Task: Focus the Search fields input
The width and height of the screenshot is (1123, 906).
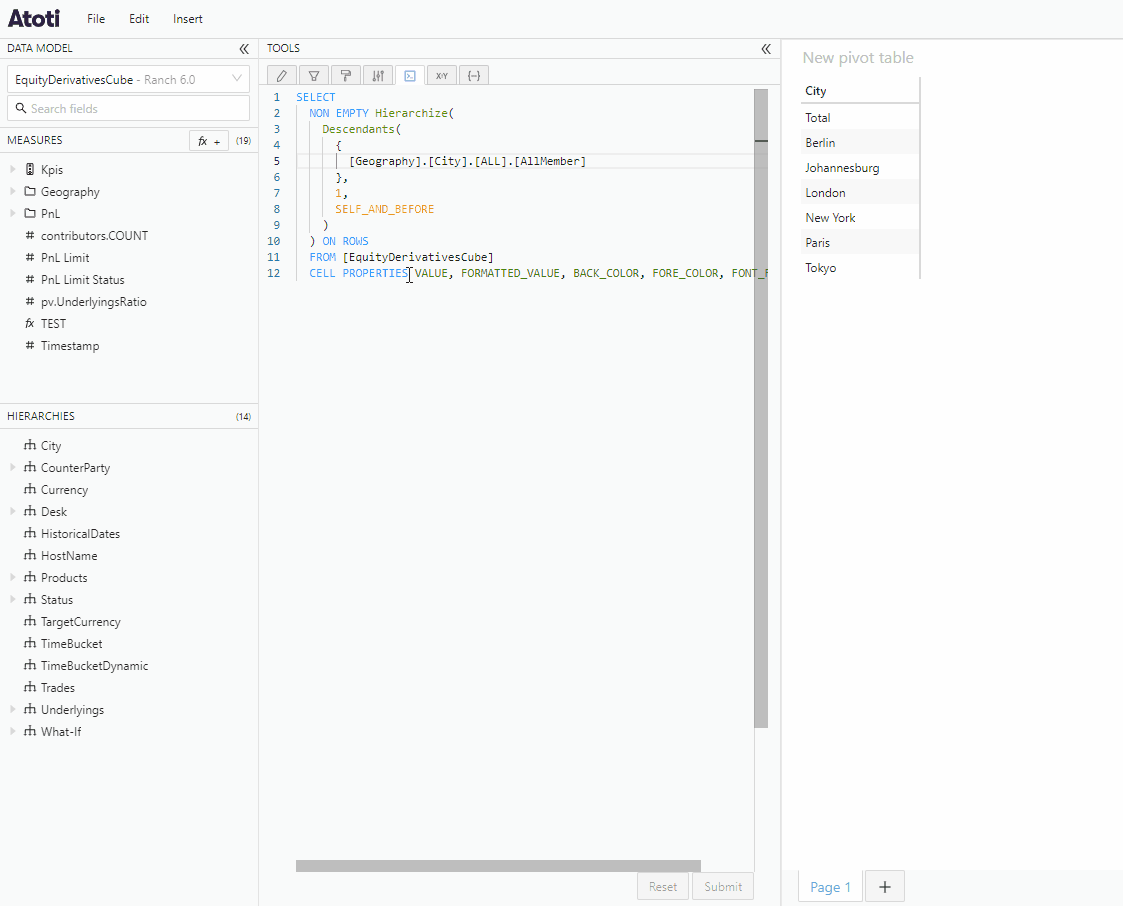Action: point(128,108)
